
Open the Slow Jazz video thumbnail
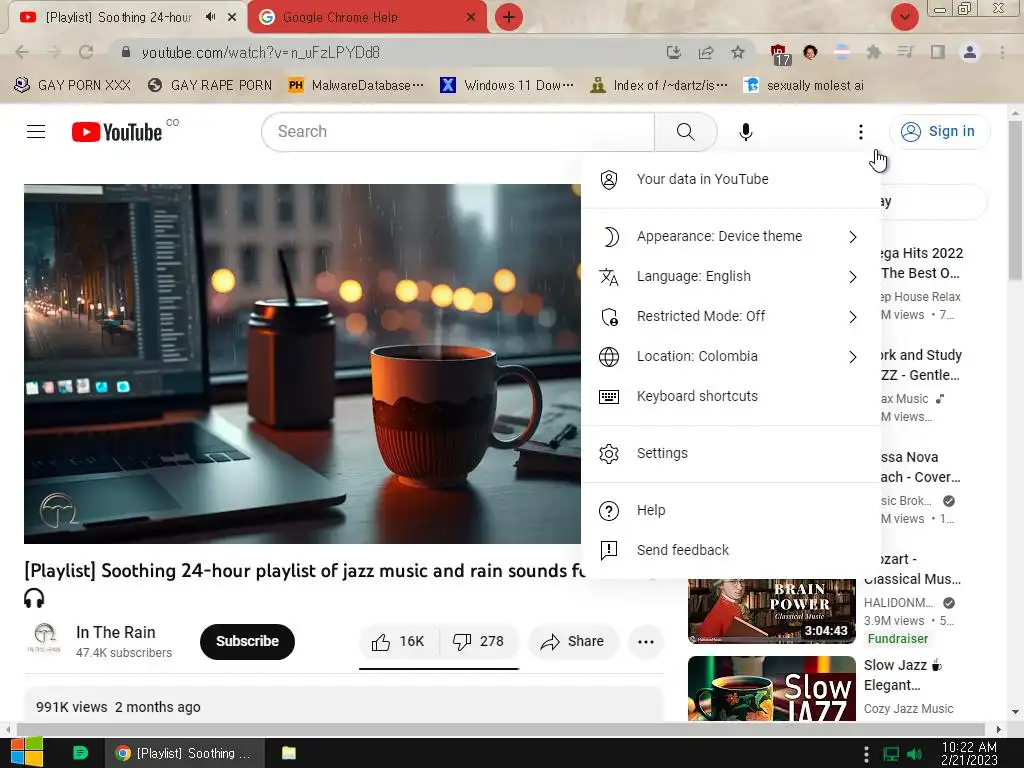pyautogui.click(x=772, y=688)
